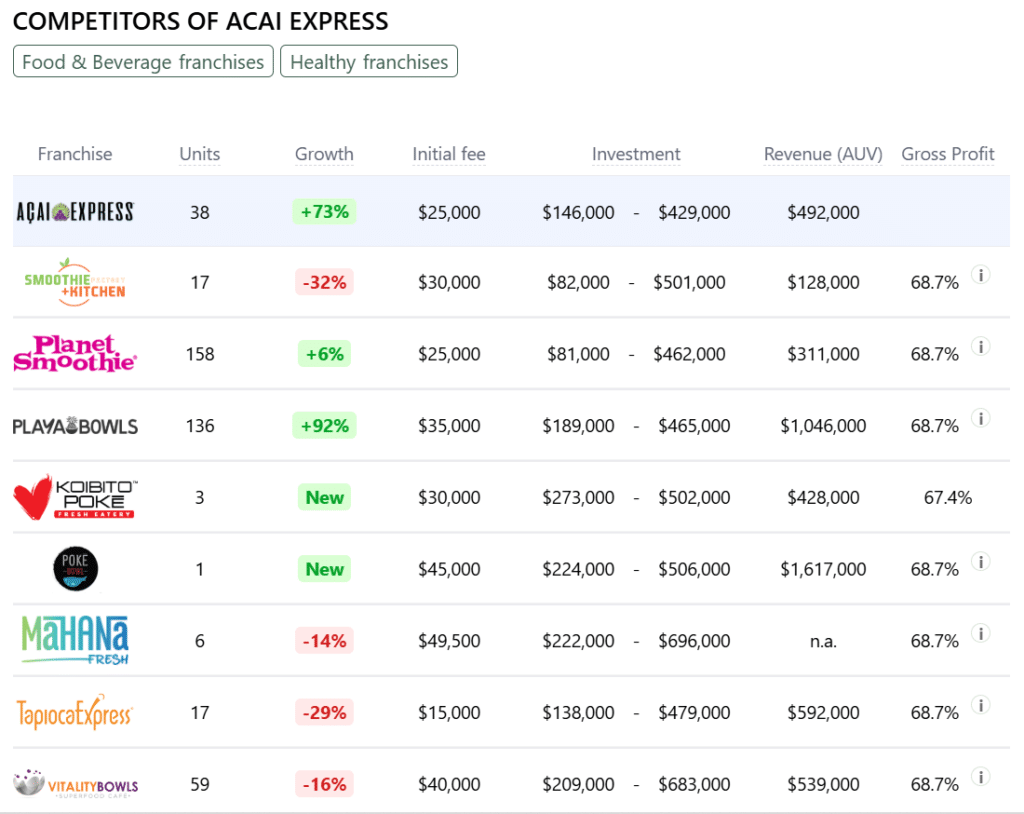The height and width of the screenshot is (814, 1024).
Task: Click the 158 units value
Action: pos(200,354)
